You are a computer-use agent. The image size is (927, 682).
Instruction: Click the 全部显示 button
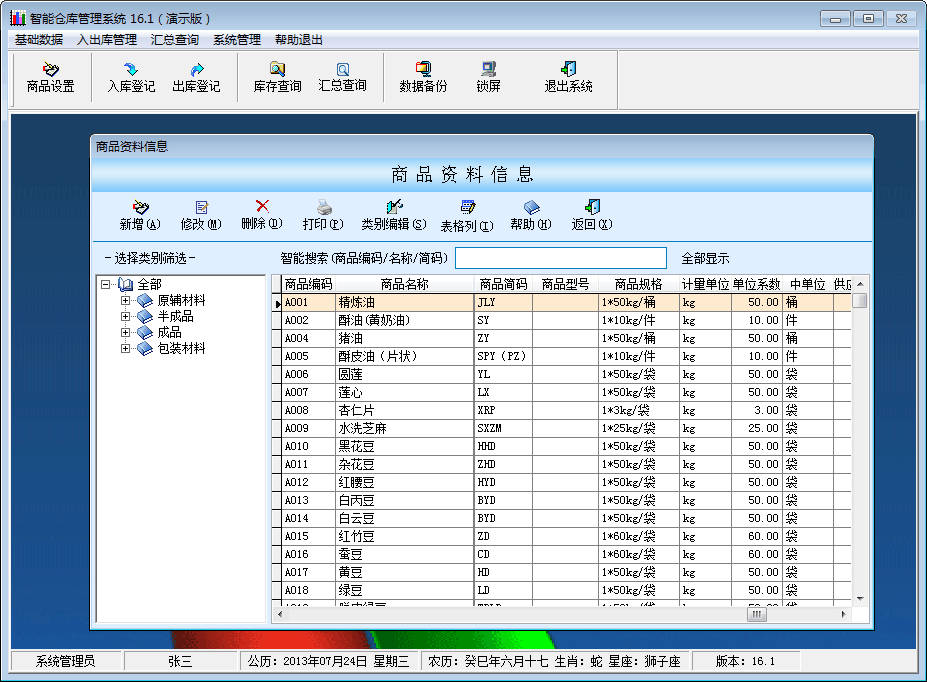coord(705,258)
